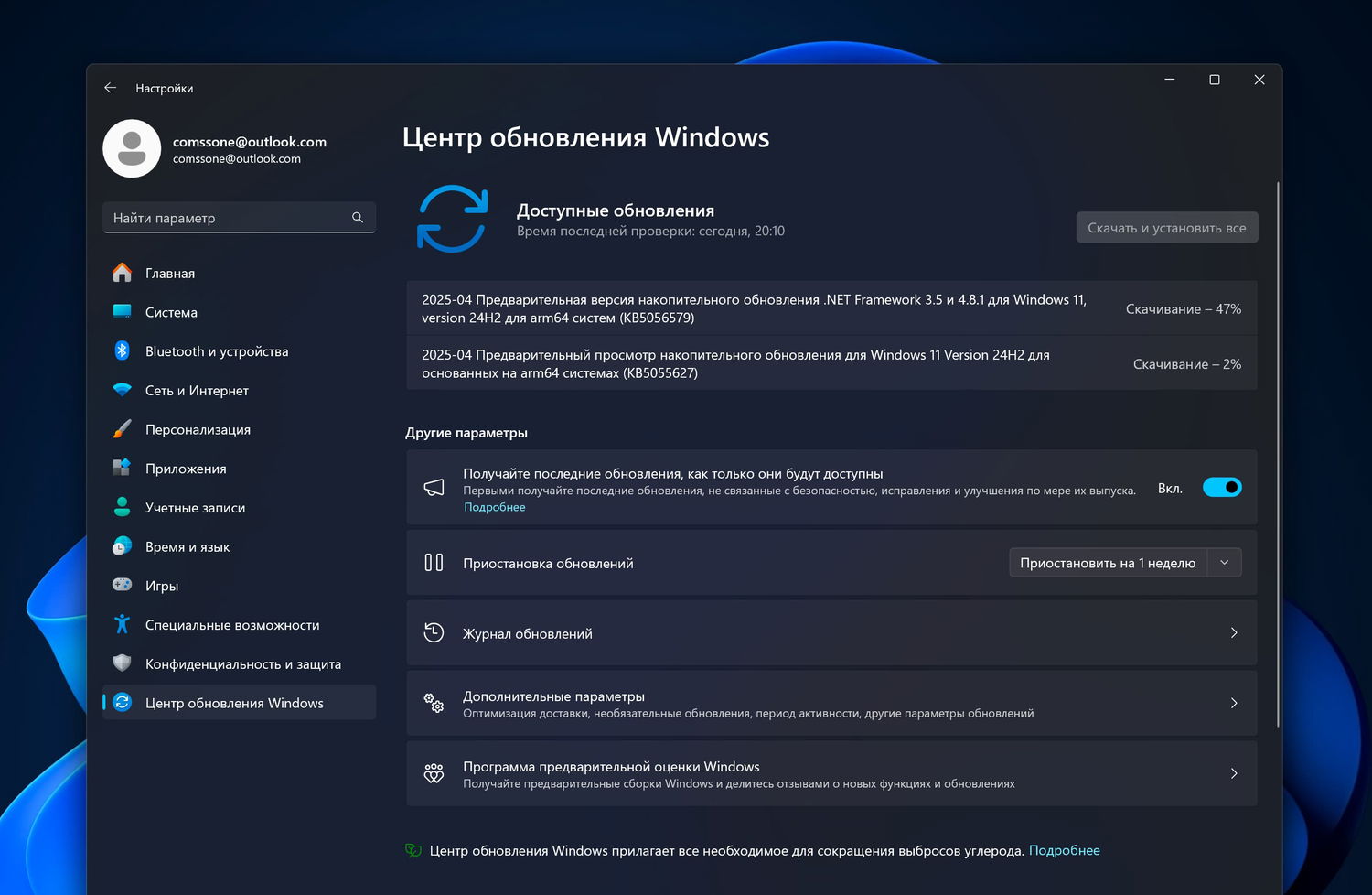The width and height of the screenshot is (1372, 895).
Task: Click the user account avatar icon
Action: coord(132,148)
